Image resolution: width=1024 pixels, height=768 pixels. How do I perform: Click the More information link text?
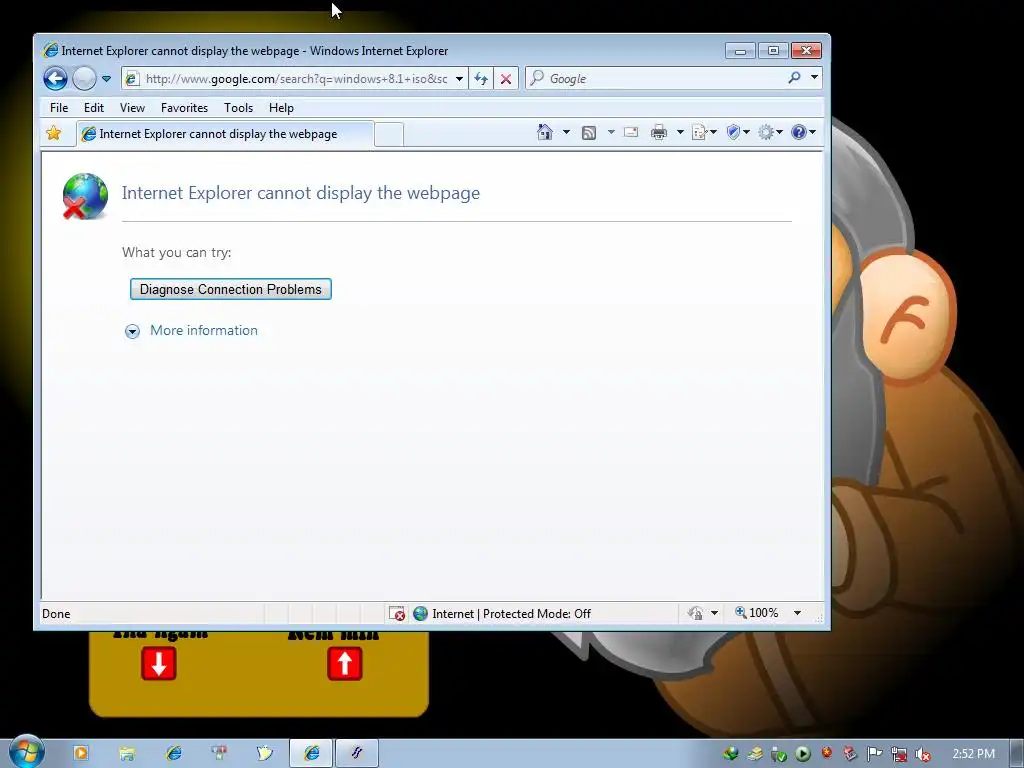(204, 330)
